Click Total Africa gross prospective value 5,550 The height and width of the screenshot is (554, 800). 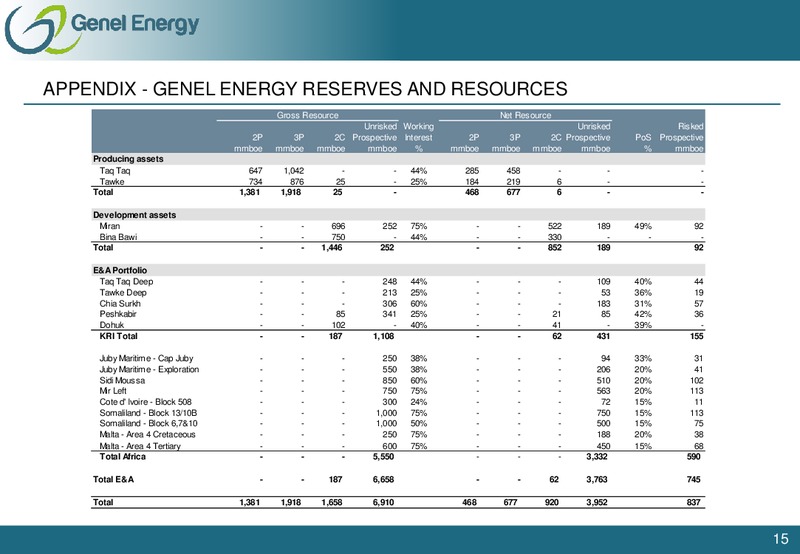tap(383, 457)
